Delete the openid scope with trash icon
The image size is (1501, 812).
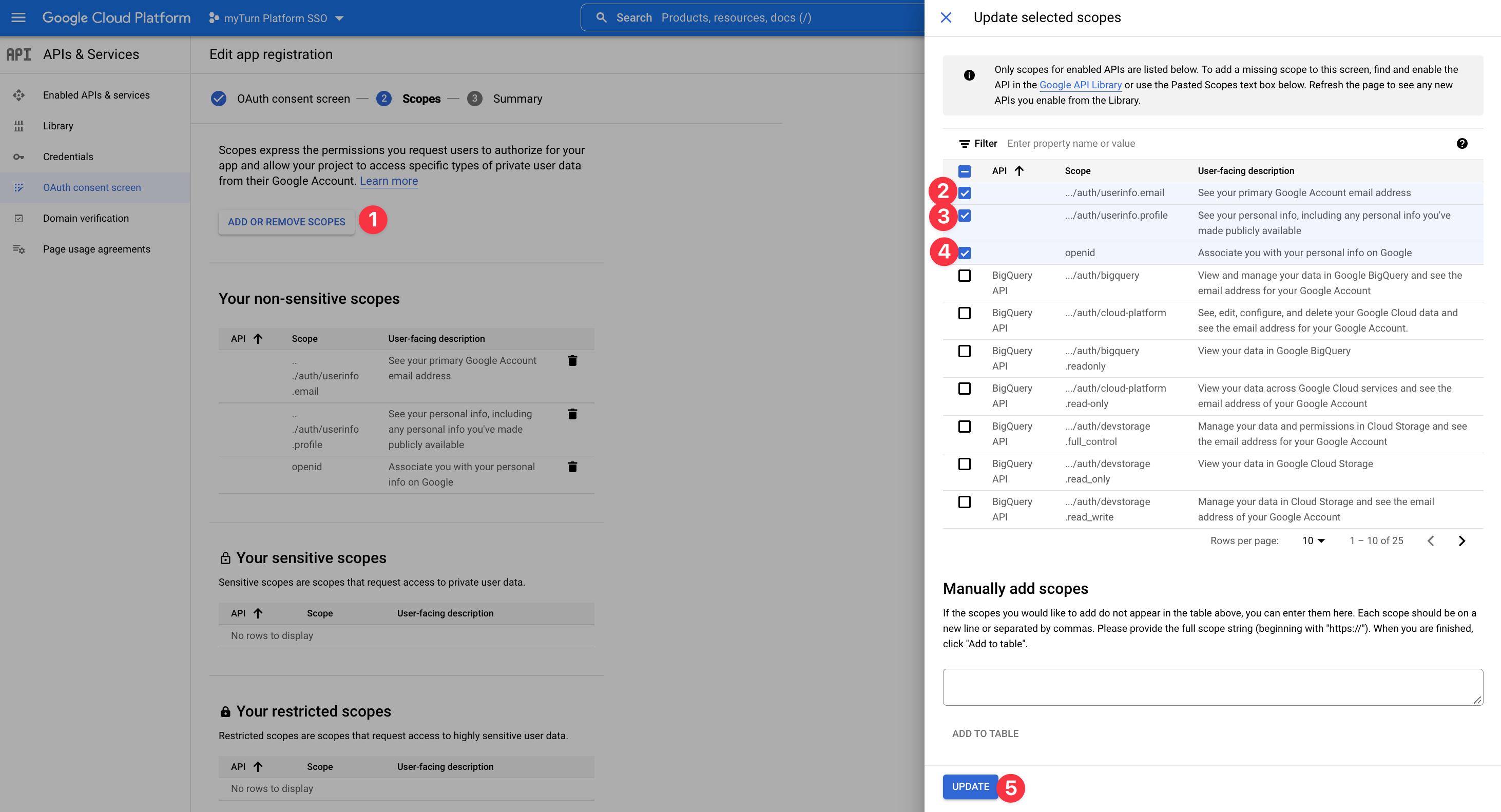point(572,467)
